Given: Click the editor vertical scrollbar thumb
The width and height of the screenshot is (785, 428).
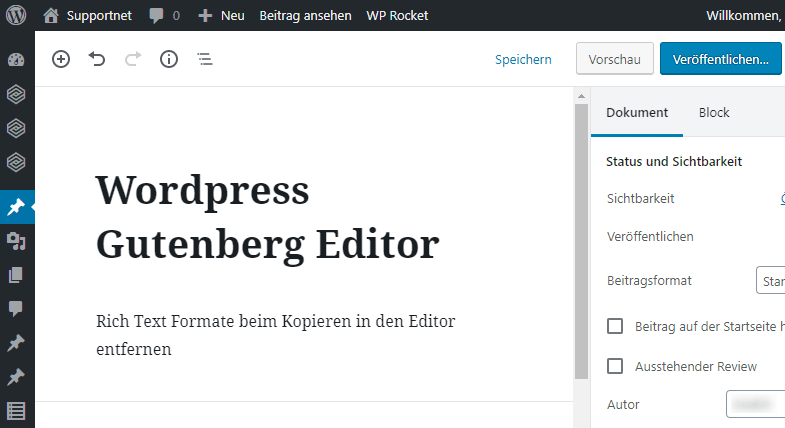Looking at the screenshot, I should point(581,241).
